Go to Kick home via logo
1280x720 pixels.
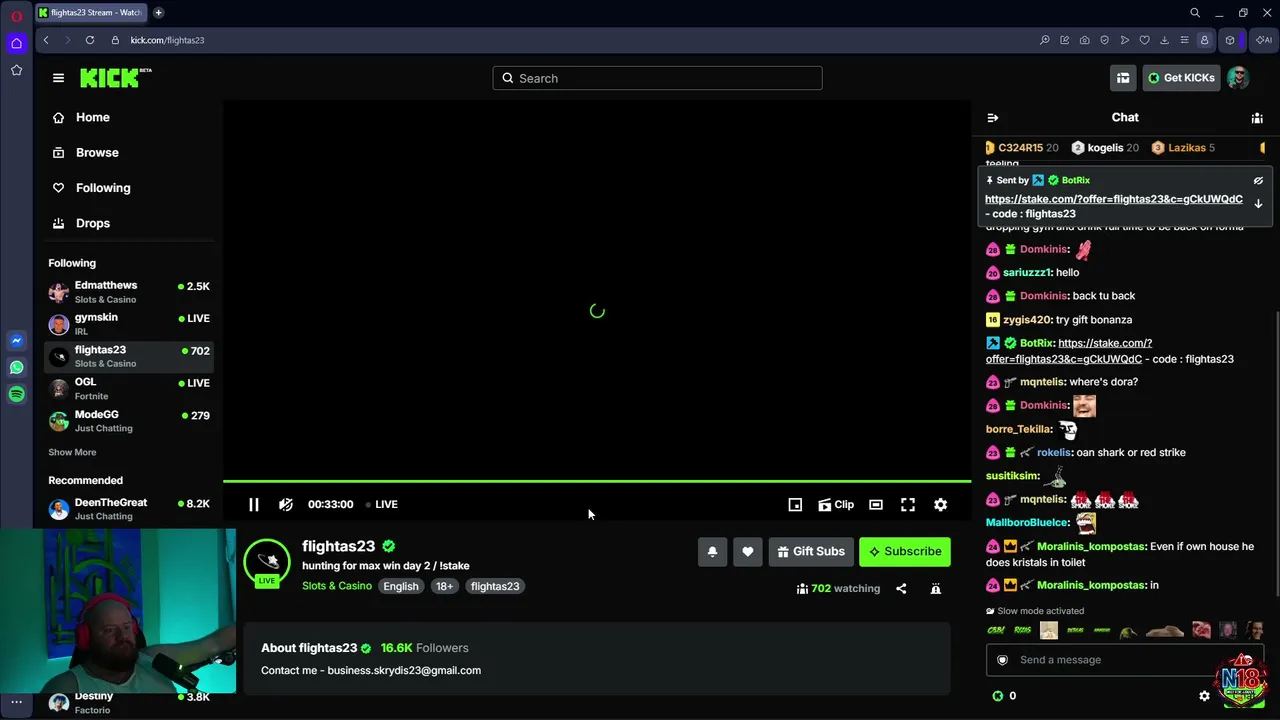[x=116, y=78]
